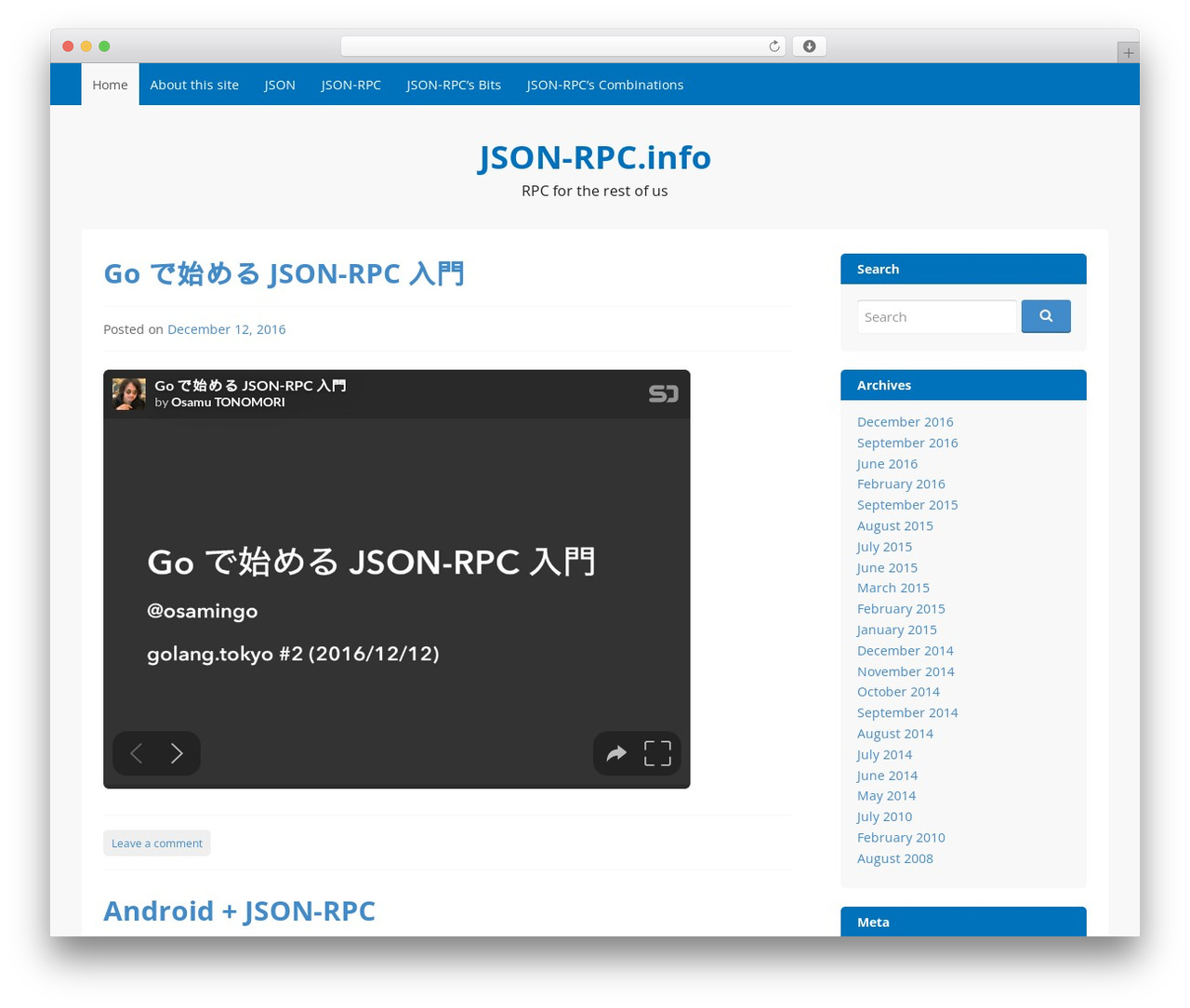Click the search magnifier button

[x=1046, y=316]
